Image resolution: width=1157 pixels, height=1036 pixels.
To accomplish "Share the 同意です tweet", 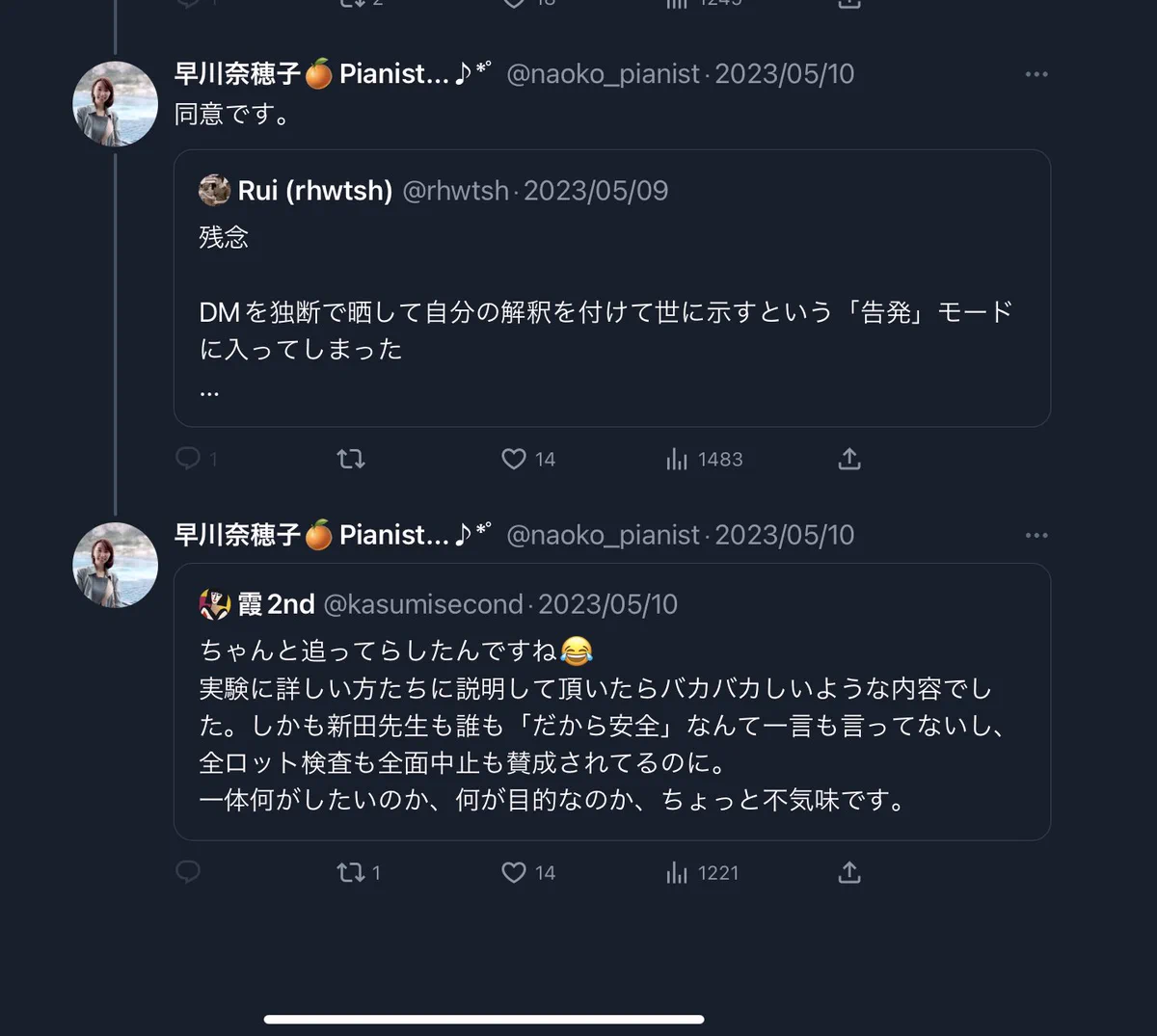I will (849, 459).
